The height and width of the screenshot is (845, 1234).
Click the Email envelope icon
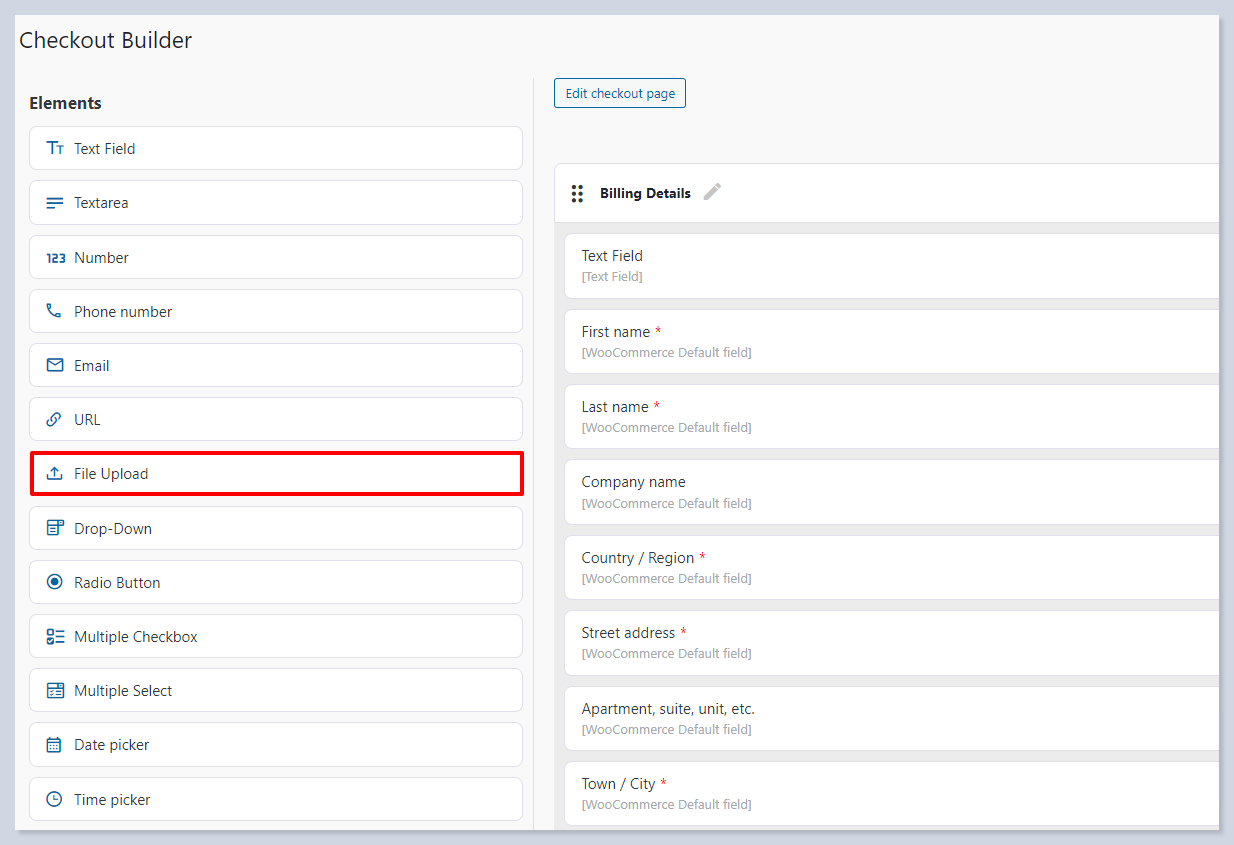tap(55, 365)
